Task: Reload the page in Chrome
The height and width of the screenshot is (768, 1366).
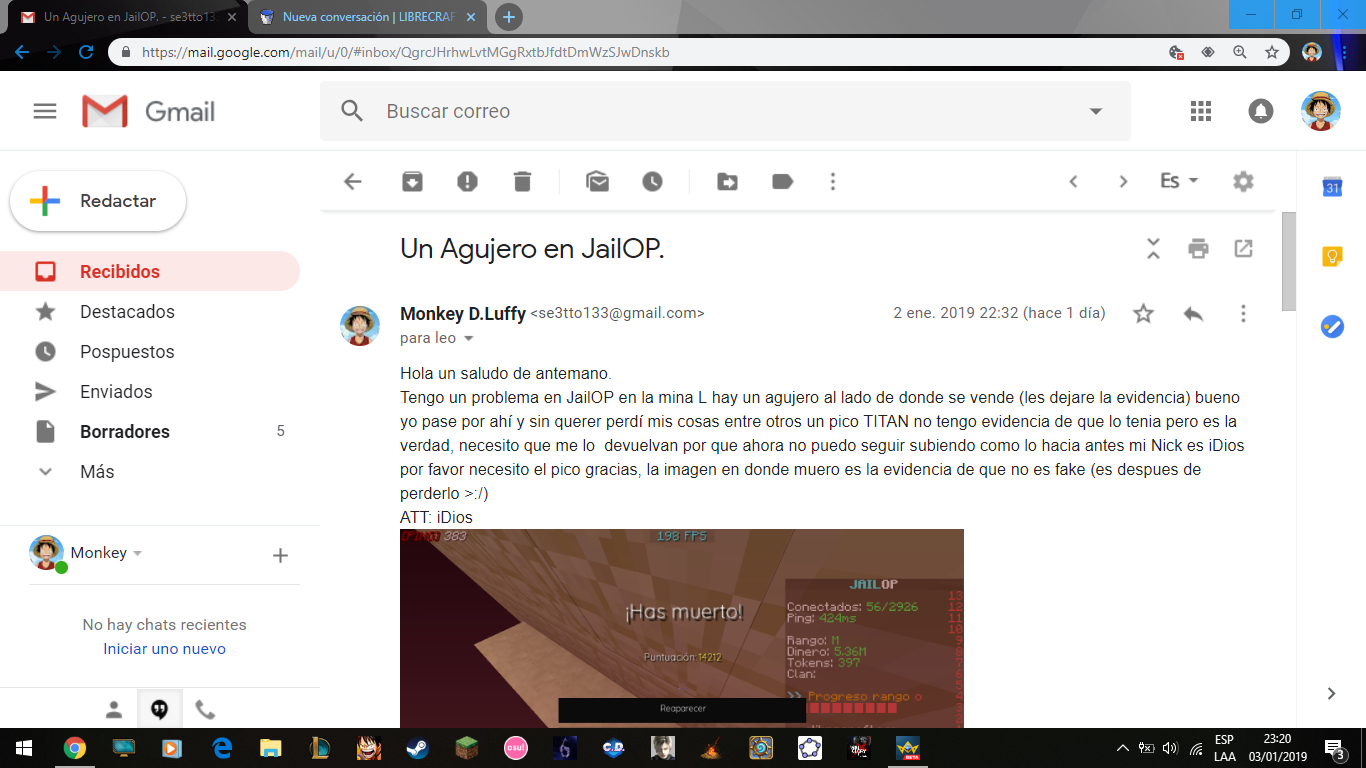Action: (86, 52)
